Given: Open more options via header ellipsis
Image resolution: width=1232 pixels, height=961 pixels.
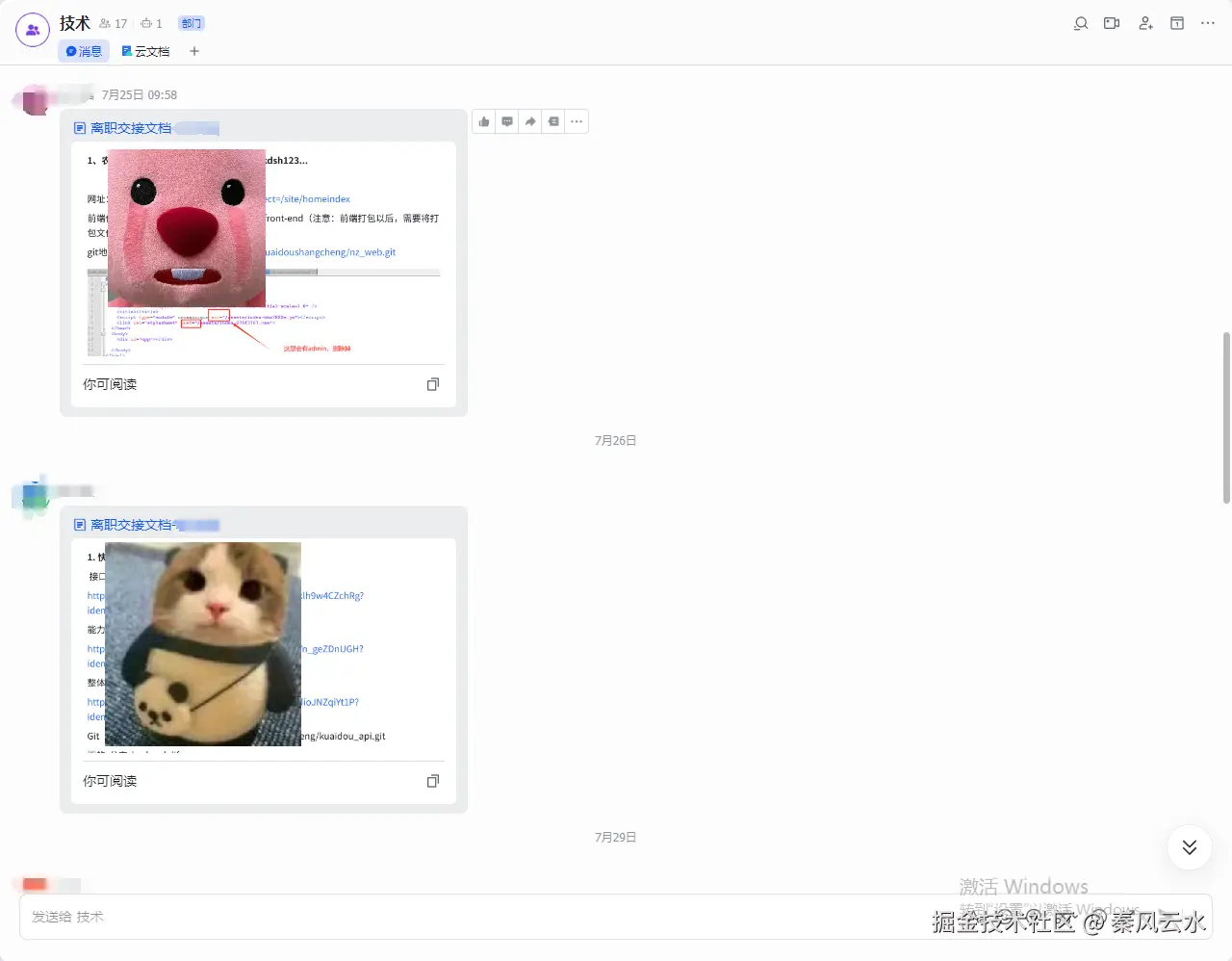Looking at the screenshot, I should [1207, 23].
